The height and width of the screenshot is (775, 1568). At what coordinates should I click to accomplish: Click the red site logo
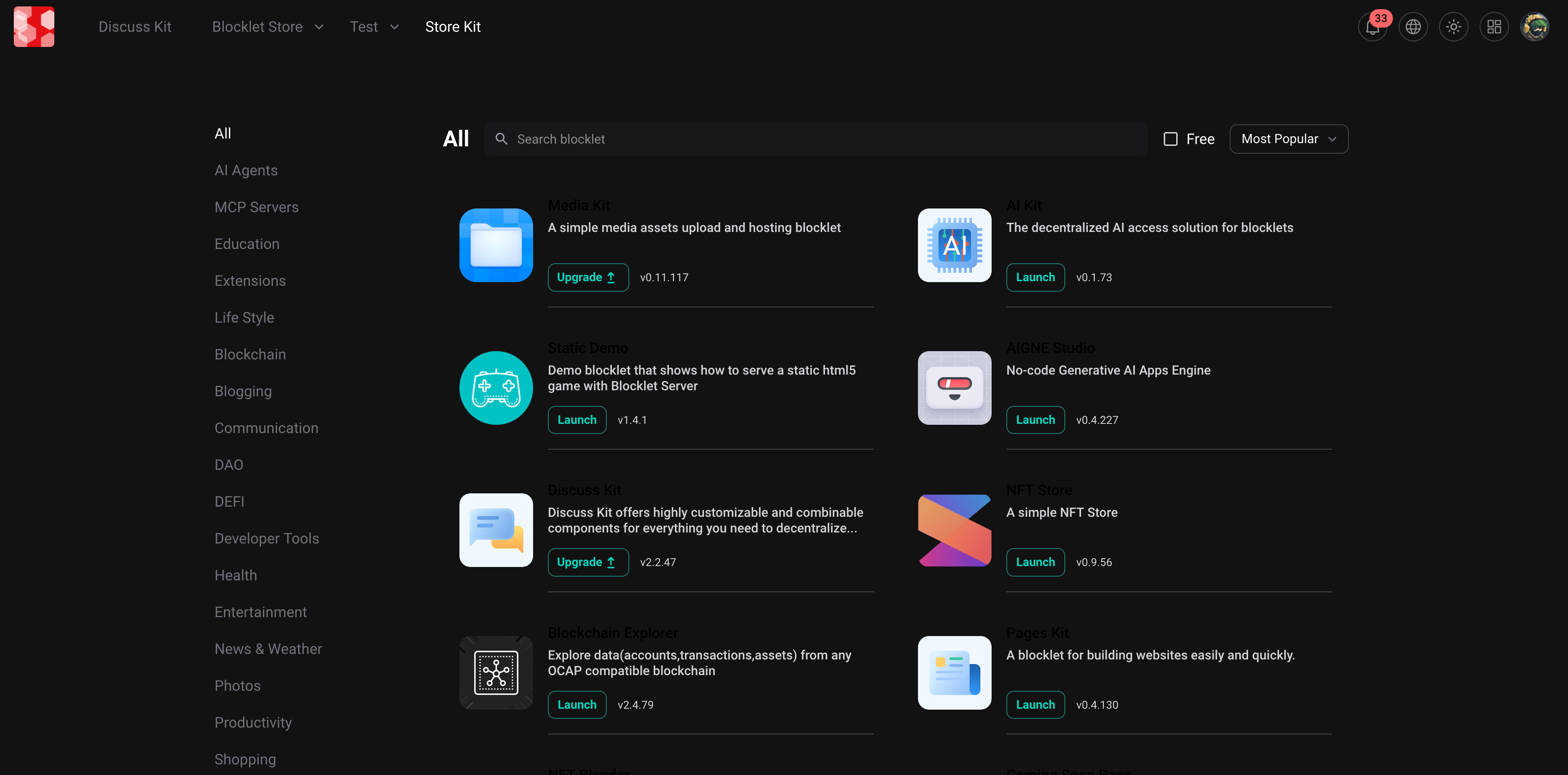click(34, 27)
